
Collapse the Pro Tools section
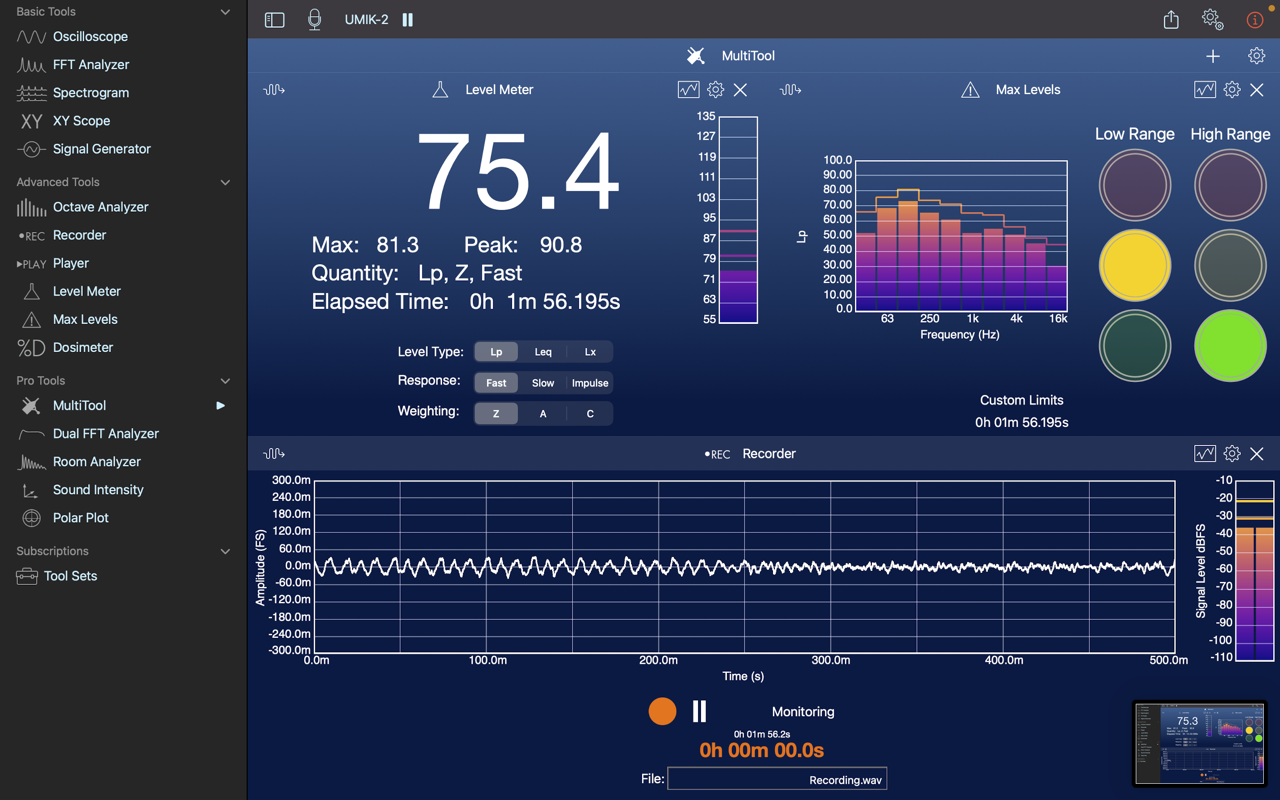225,381
